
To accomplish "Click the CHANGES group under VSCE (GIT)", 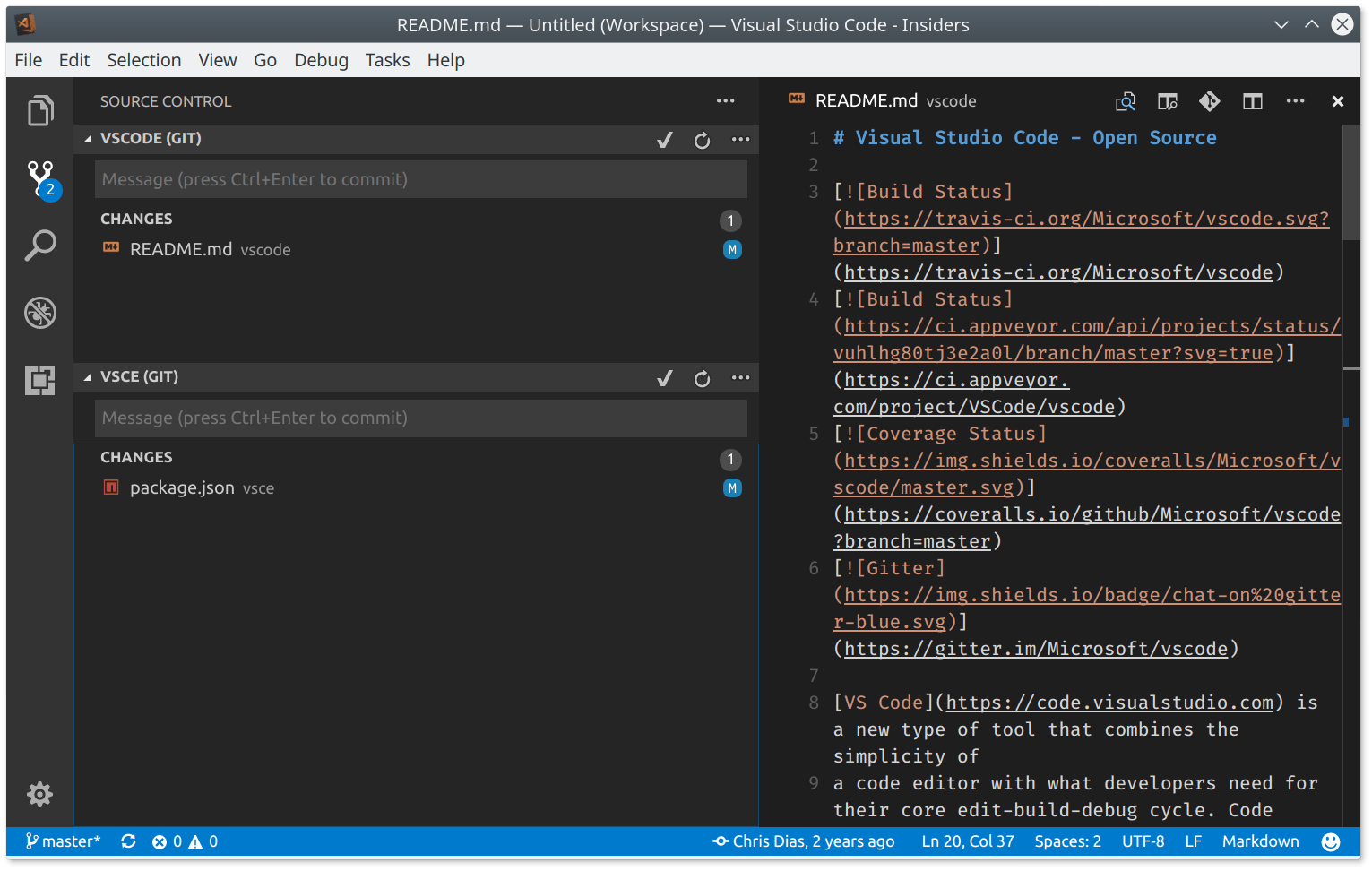I will click(416, 458).
